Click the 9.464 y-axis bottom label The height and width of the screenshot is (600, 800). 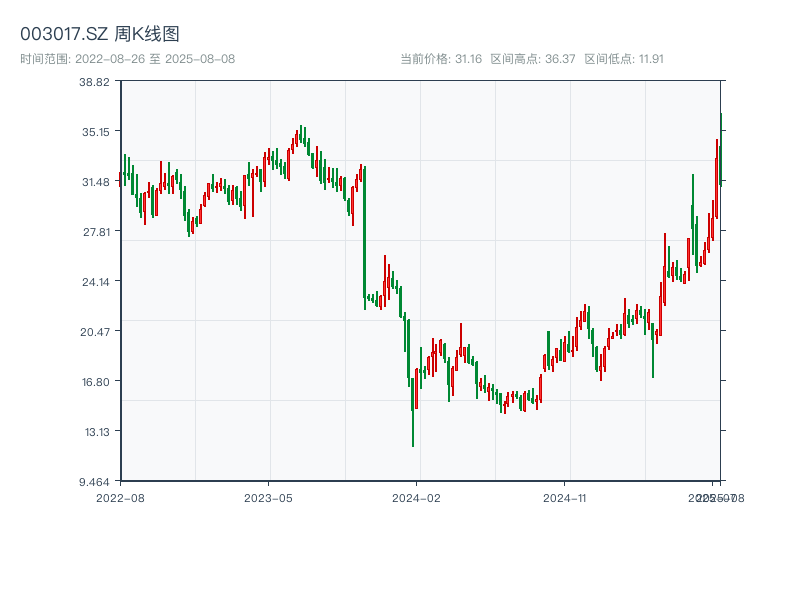coord(94,482)
